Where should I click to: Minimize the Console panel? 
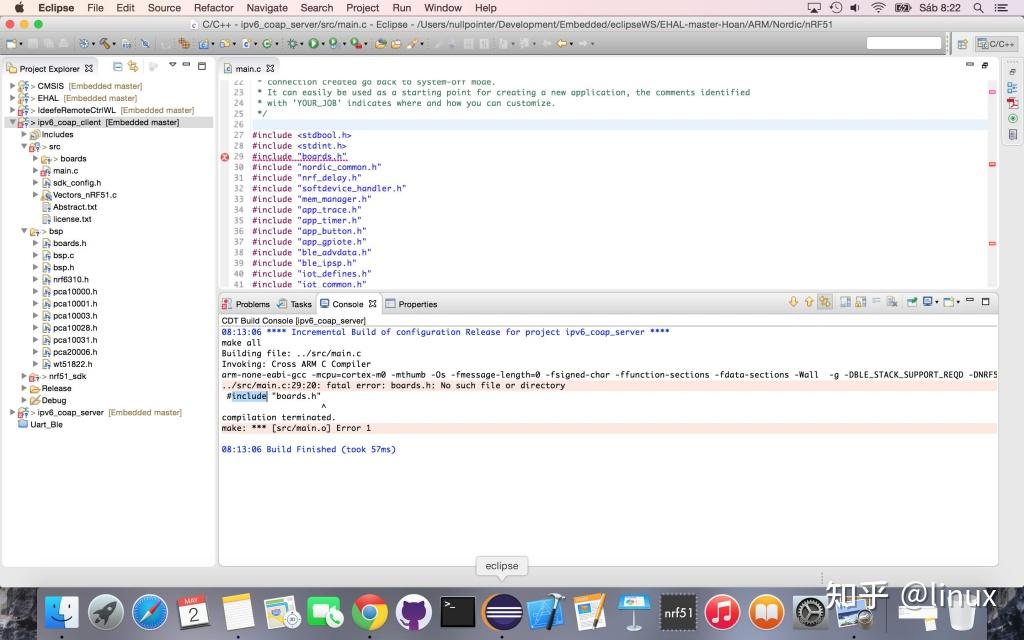coord(970,300)
